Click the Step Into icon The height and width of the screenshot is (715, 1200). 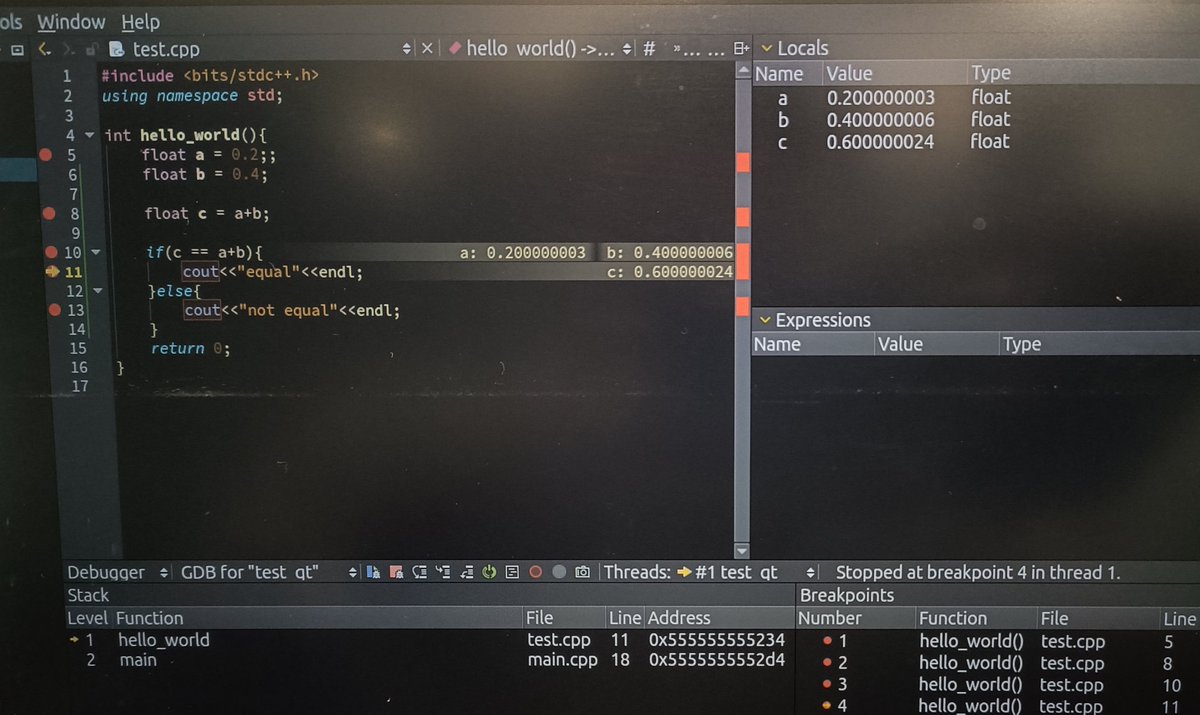tap(443, 572)
